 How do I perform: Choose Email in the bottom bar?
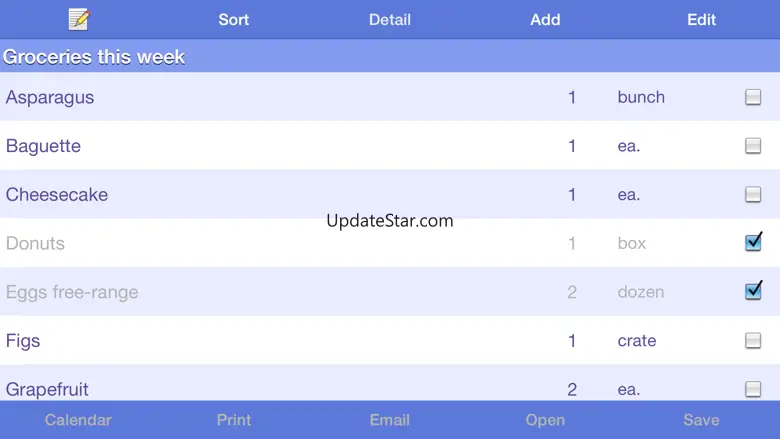click(390, 420)
